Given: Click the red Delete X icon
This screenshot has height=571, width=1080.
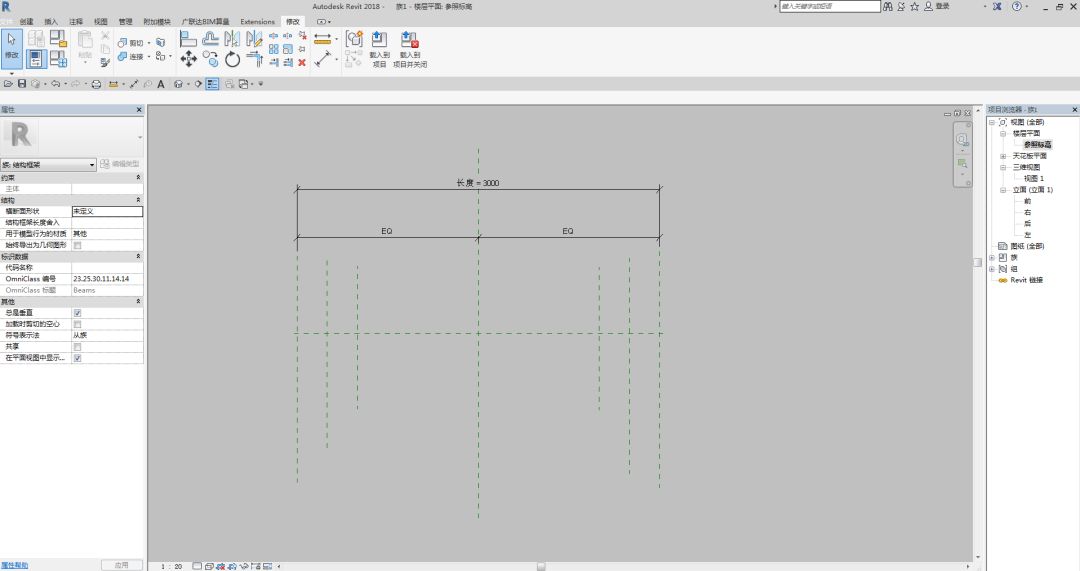Looking at the screenshot, I should (x=302, y=63).
